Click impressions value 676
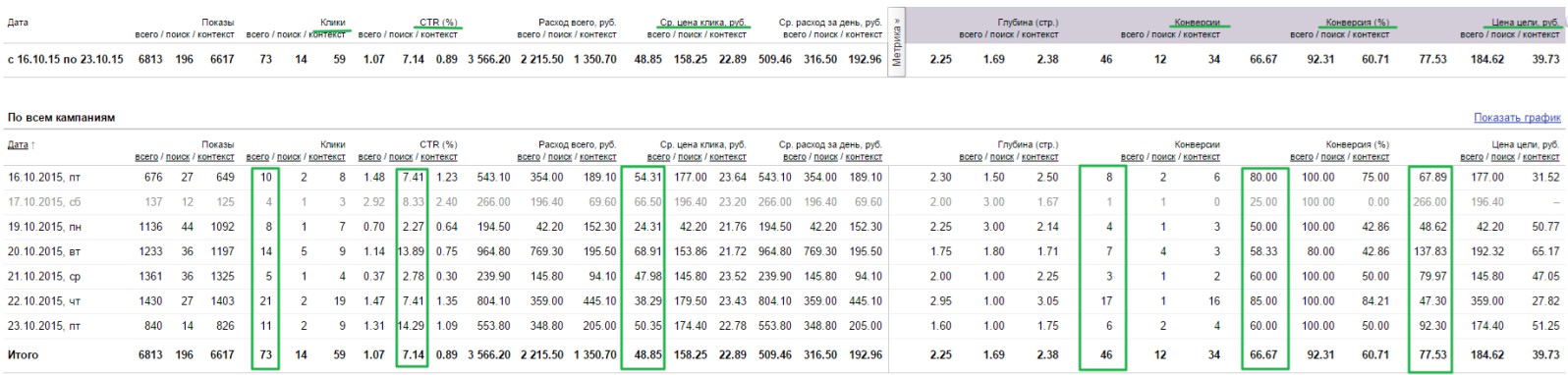Viewport: 1568px width, 375px height. pyautogui.click(x=153, y=178)
